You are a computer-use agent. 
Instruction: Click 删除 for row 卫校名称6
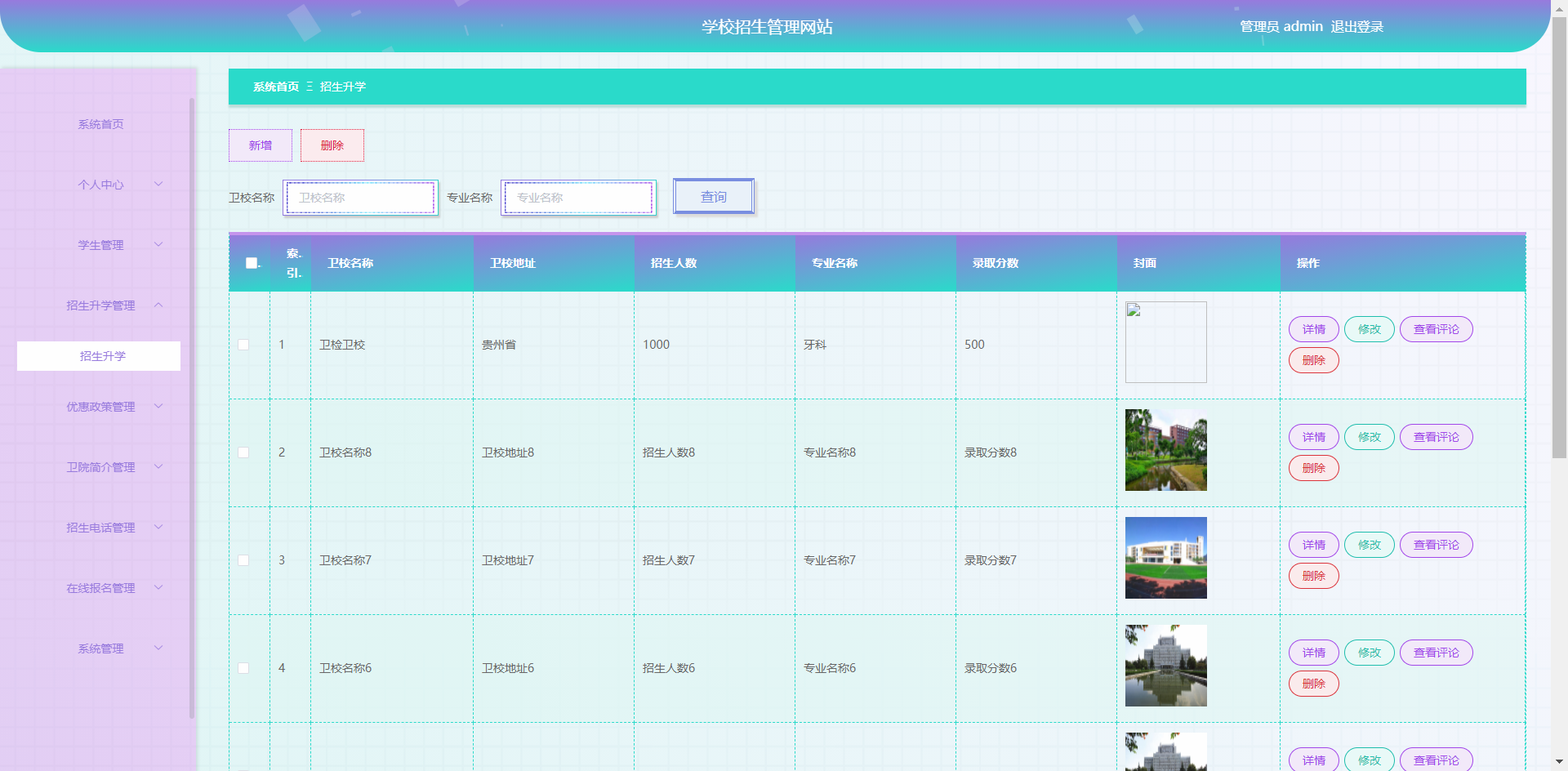pos(1313,684)
